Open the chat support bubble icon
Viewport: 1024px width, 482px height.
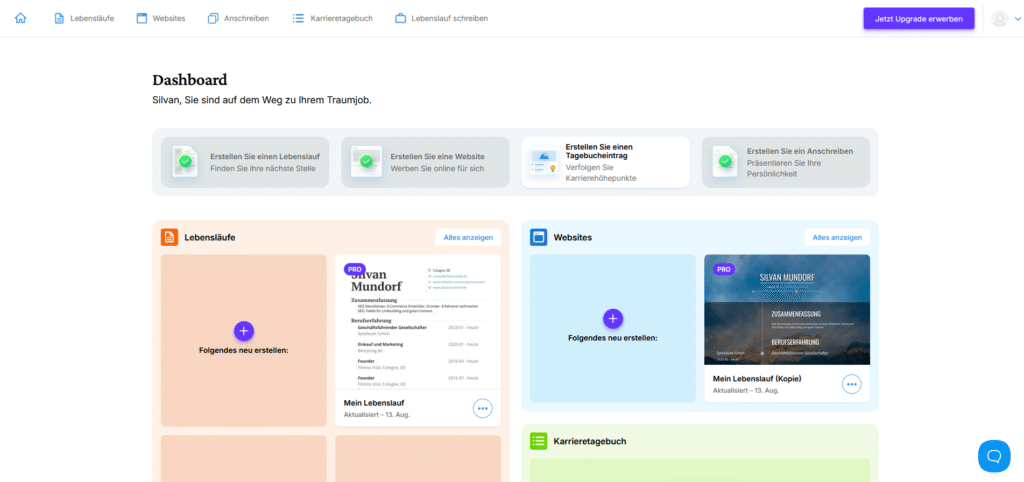click(x=993, y=456)
